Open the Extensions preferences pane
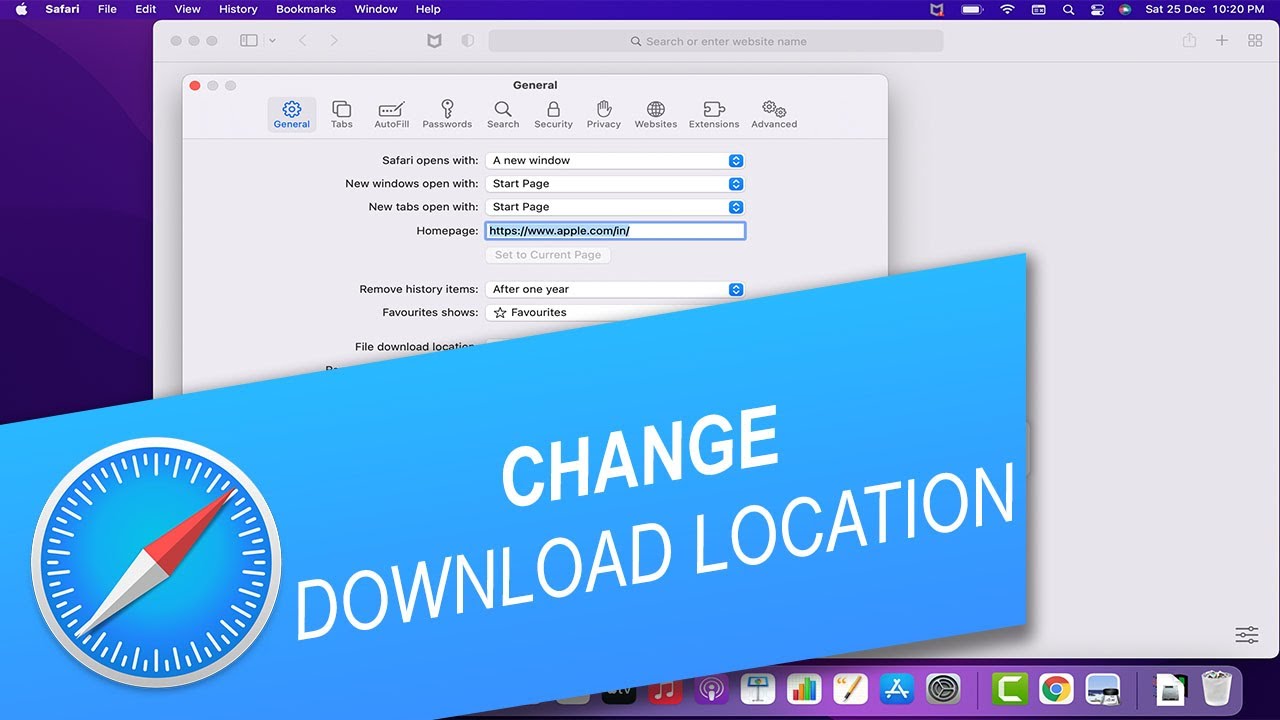 [x=714, y=114]
